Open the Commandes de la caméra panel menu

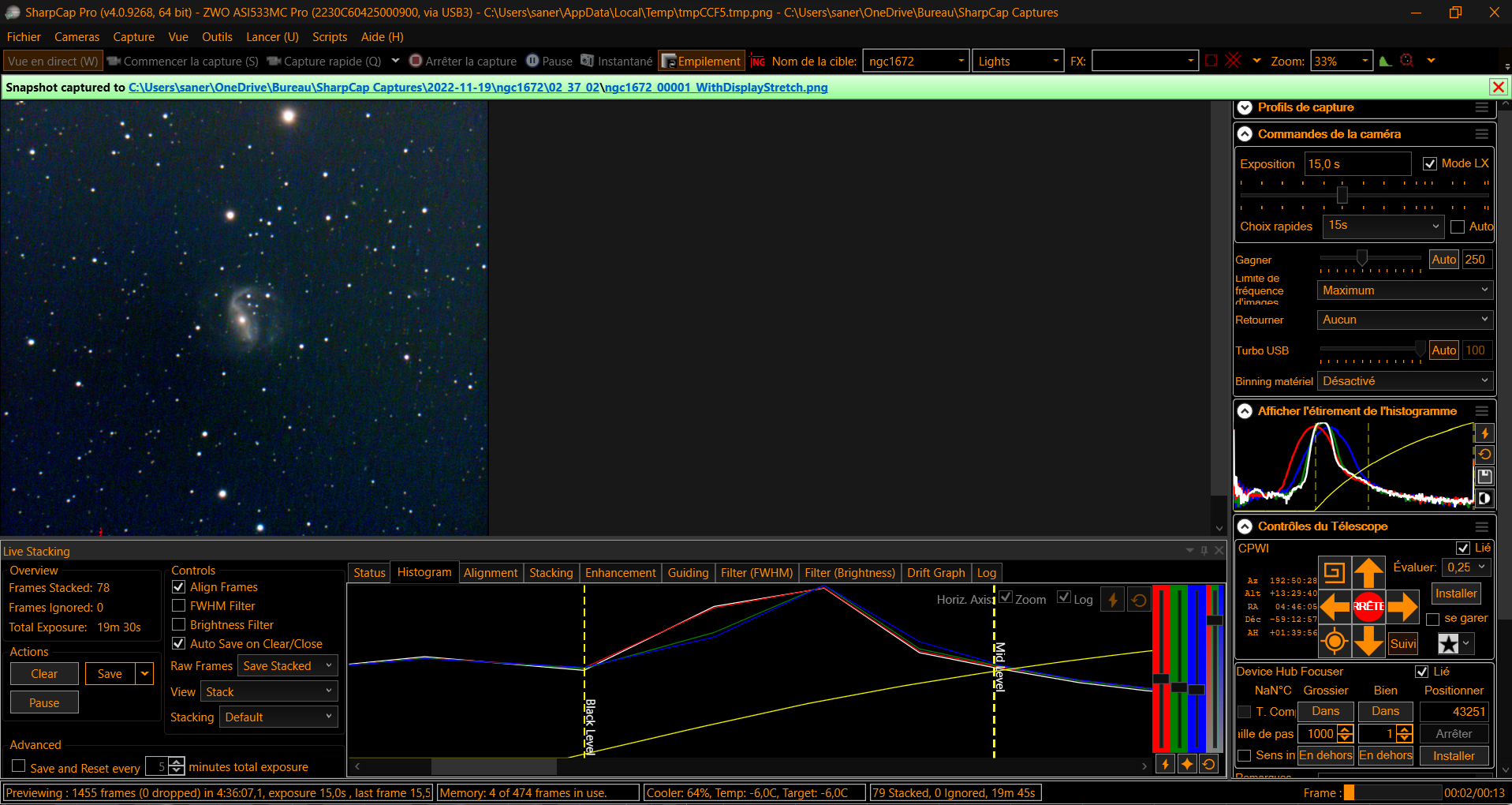click(1482, 134)
